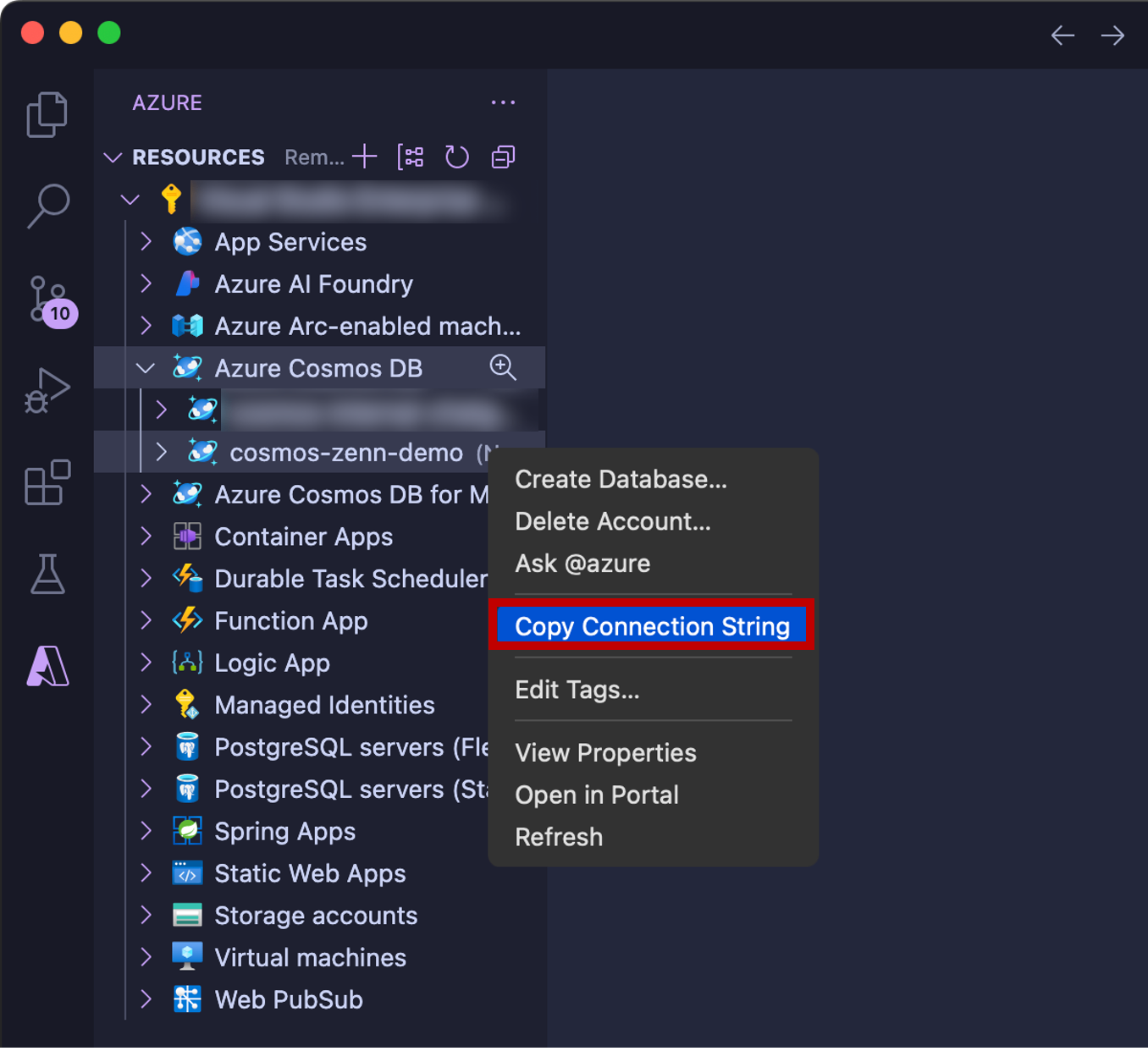Expand the Logic App node chevron
The width and height of the screenshot is (1148, 1051).
(146, 663)
